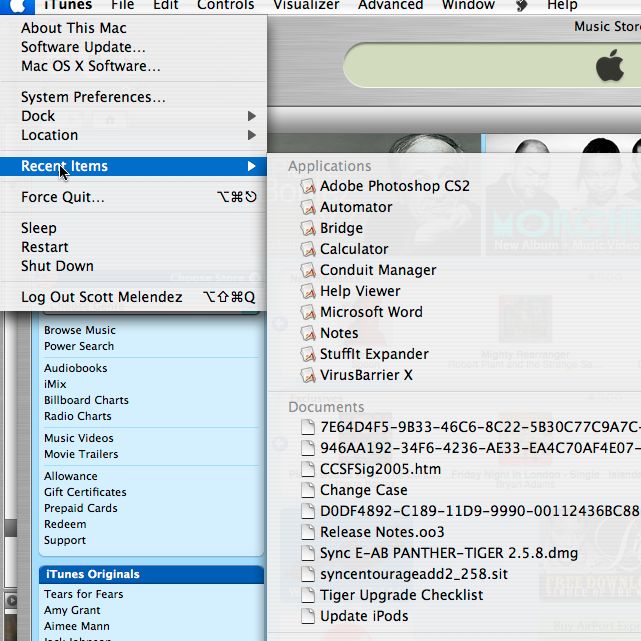This screenshot has height=641, width=641.
Task: Open Movie Trailers link
Action: click(81, 454)
